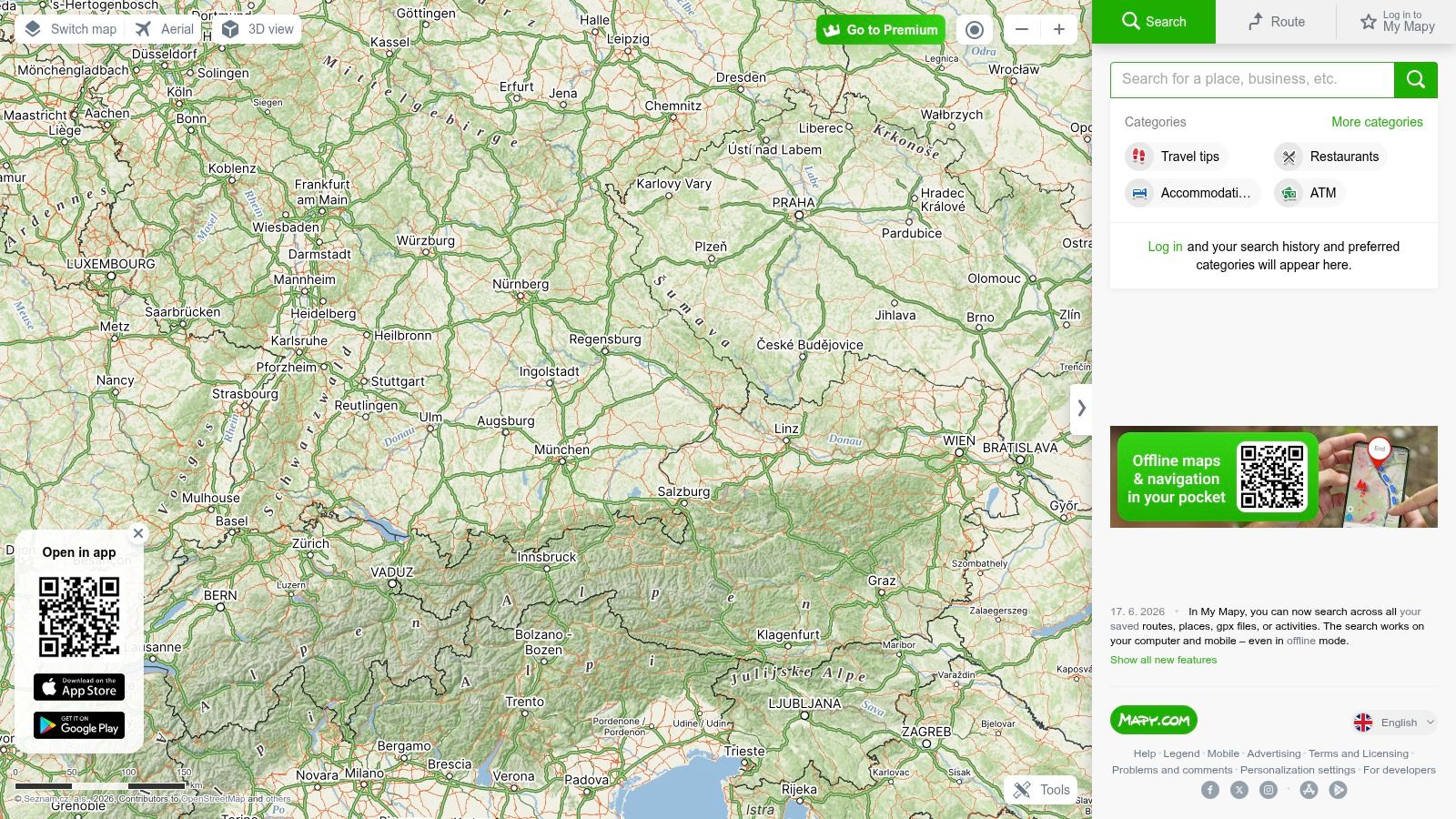This screenshot has width=1456, height=819.
Task: Click the PRAHA city label on map
Action: [x=794, y=203]
